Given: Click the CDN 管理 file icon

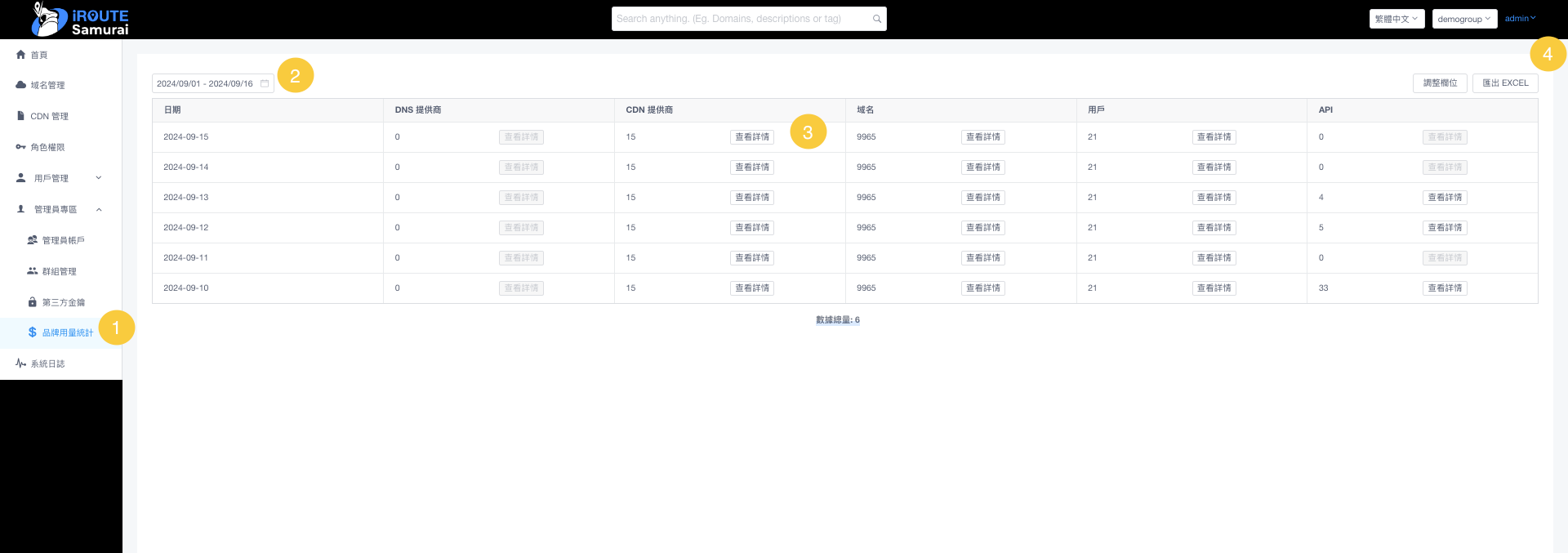Looking at the screenshot, I should 20,116.
